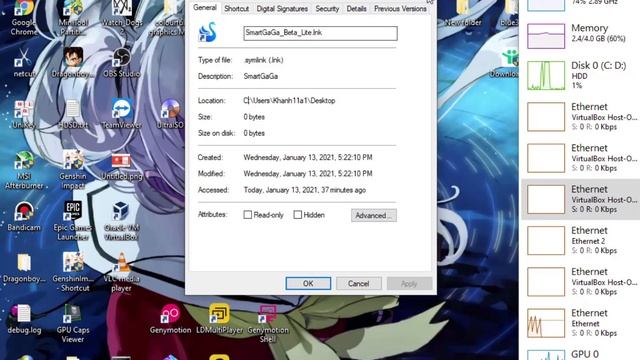640x360 pixels.
Task: Open the Digital Signatures tab
Action: point(282,9)
